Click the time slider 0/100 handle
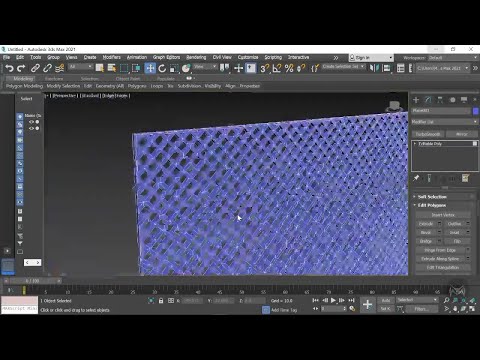The image size is (480, 360). (x=32, y=281)
